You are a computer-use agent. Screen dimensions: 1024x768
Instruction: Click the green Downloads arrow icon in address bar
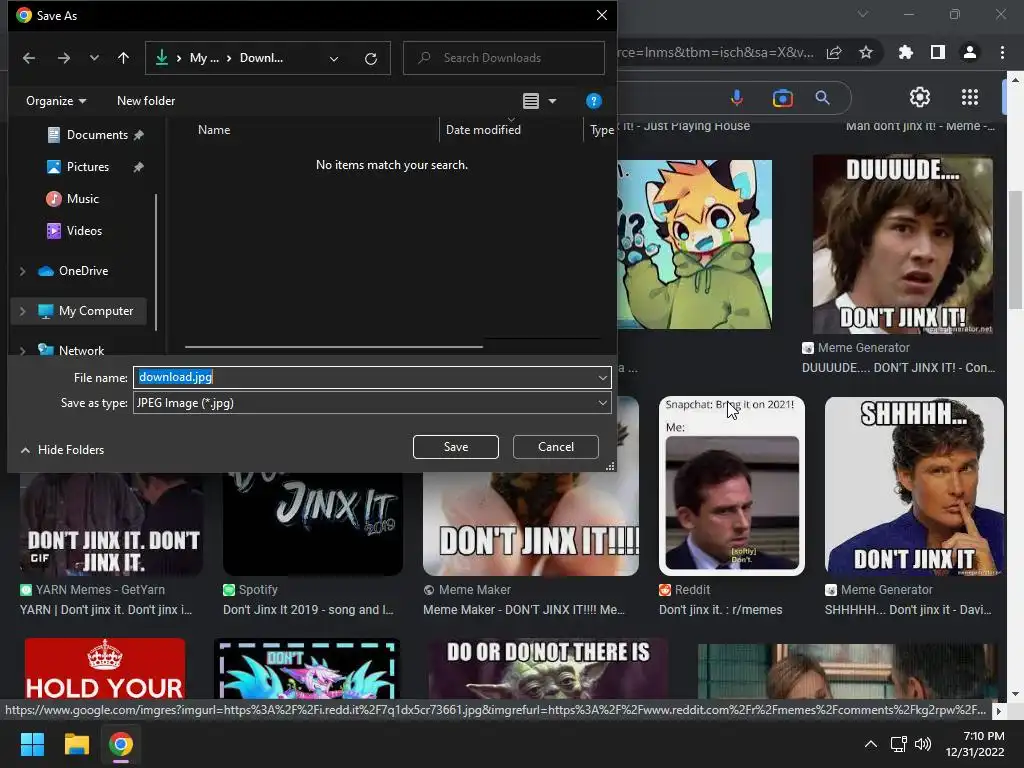pos(161,58)
